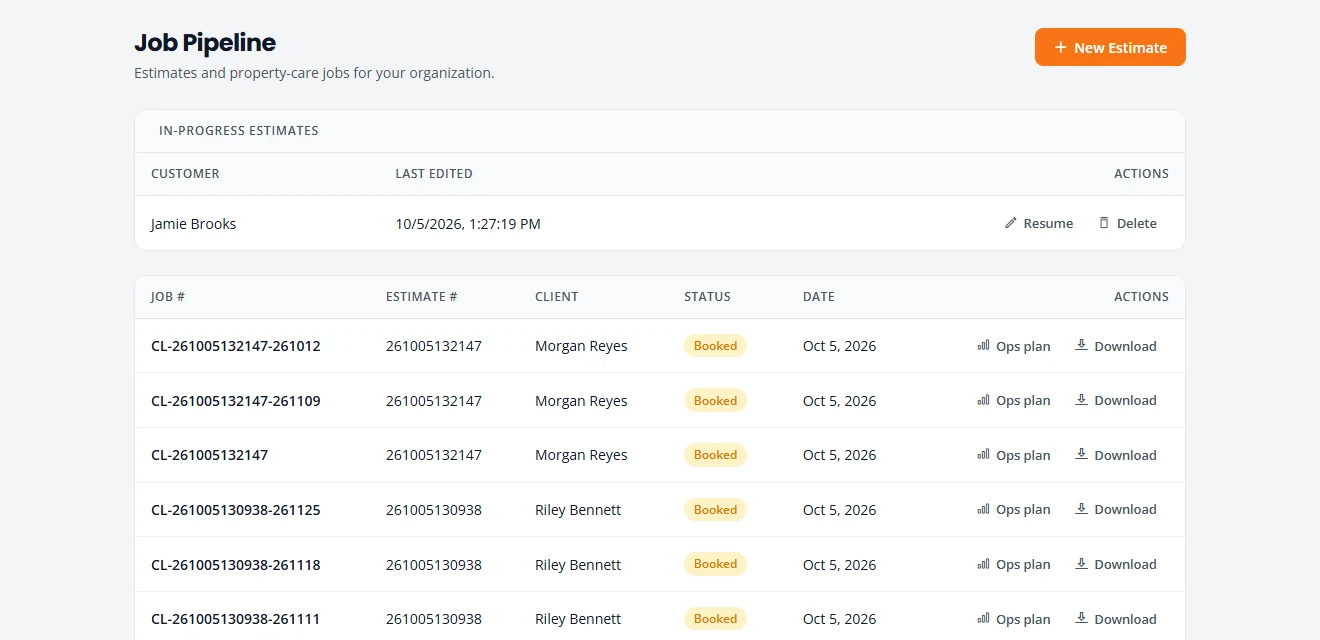This screenshot has height=640, width=1320.
Task: Download job CL-261005130938-261111
Action: [x=1115, y=619]
